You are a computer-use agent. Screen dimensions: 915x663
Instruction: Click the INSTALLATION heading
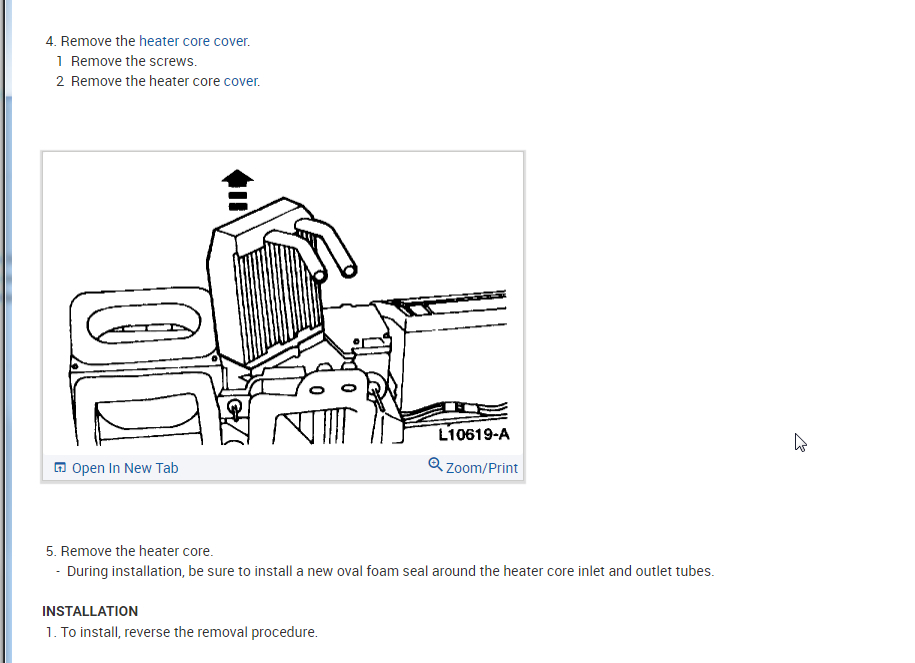(90, 611)
